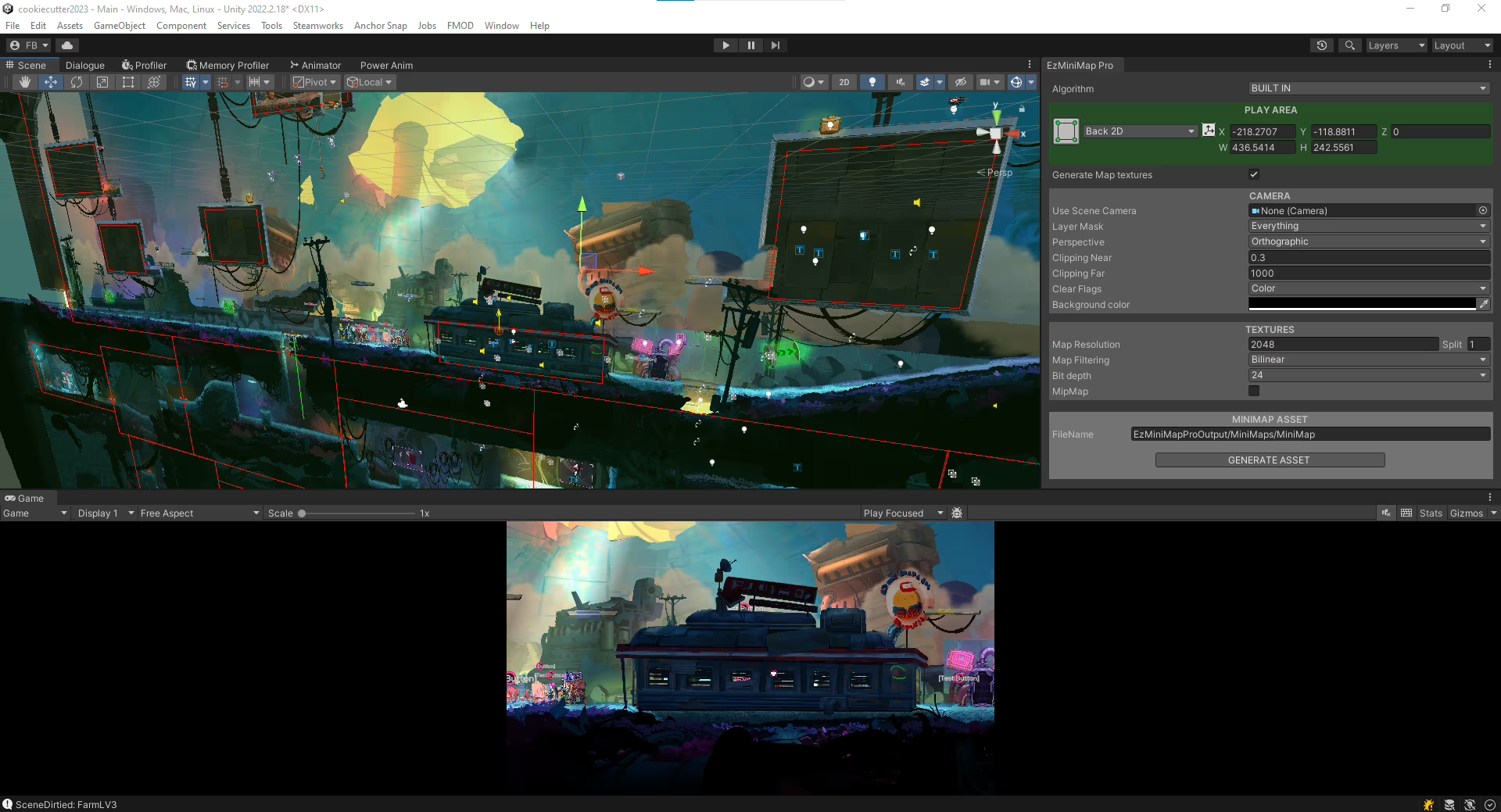Select the Transform tool
Viewport: 1501px width, 812px height.
point(154,82)
